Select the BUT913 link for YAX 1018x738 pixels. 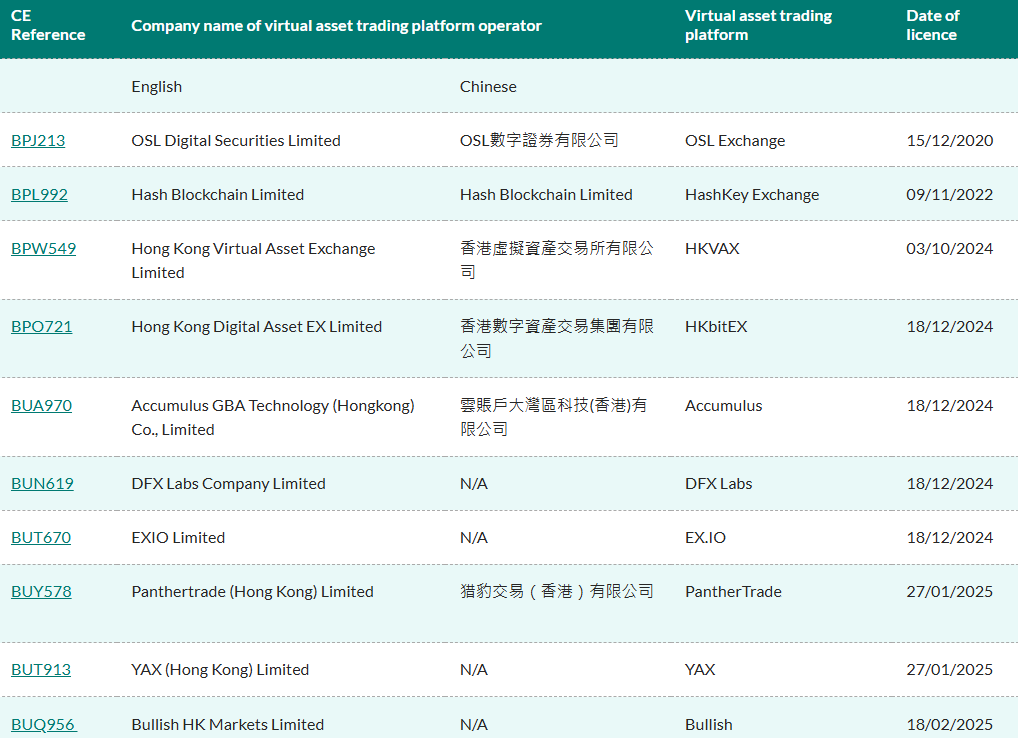pos(40,669)
